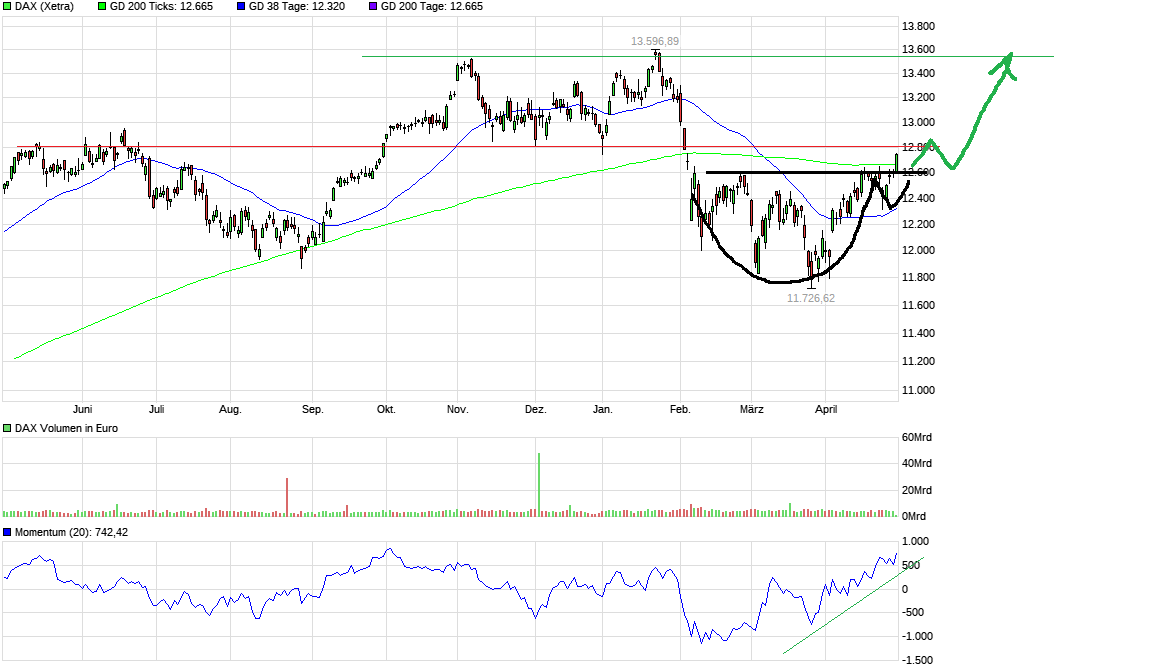Click the 'April' month label
This screenshot has height=670, width=1151.
[826, 409]
